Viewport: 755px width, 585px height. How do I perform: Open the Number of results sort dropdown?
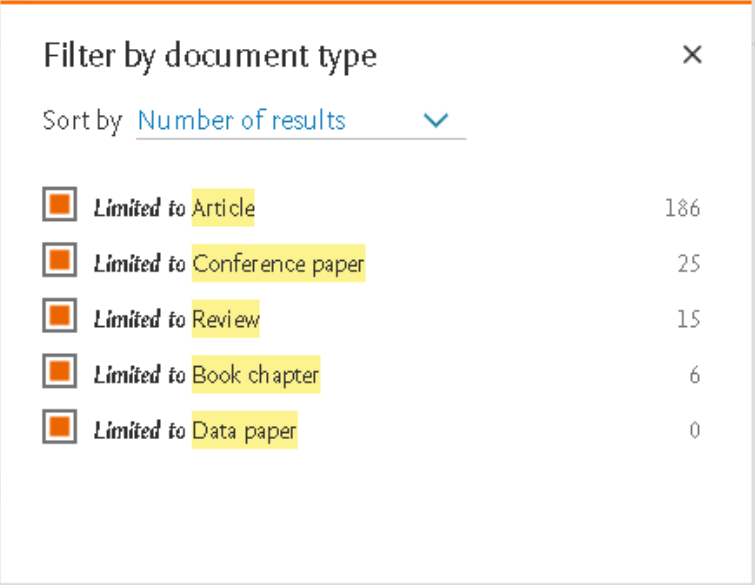(x=242, y=121)
